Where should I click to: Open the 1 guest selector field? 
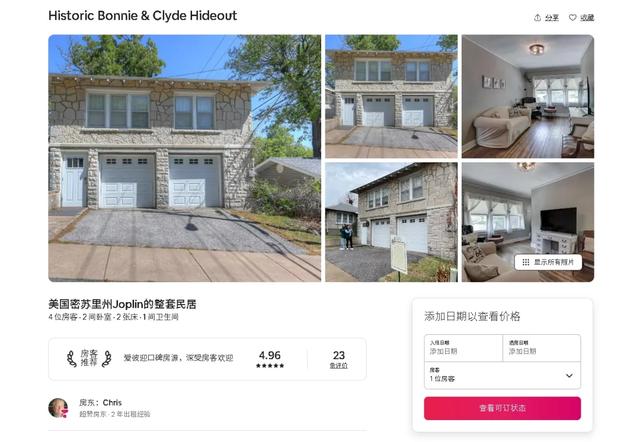coord(502,375)
